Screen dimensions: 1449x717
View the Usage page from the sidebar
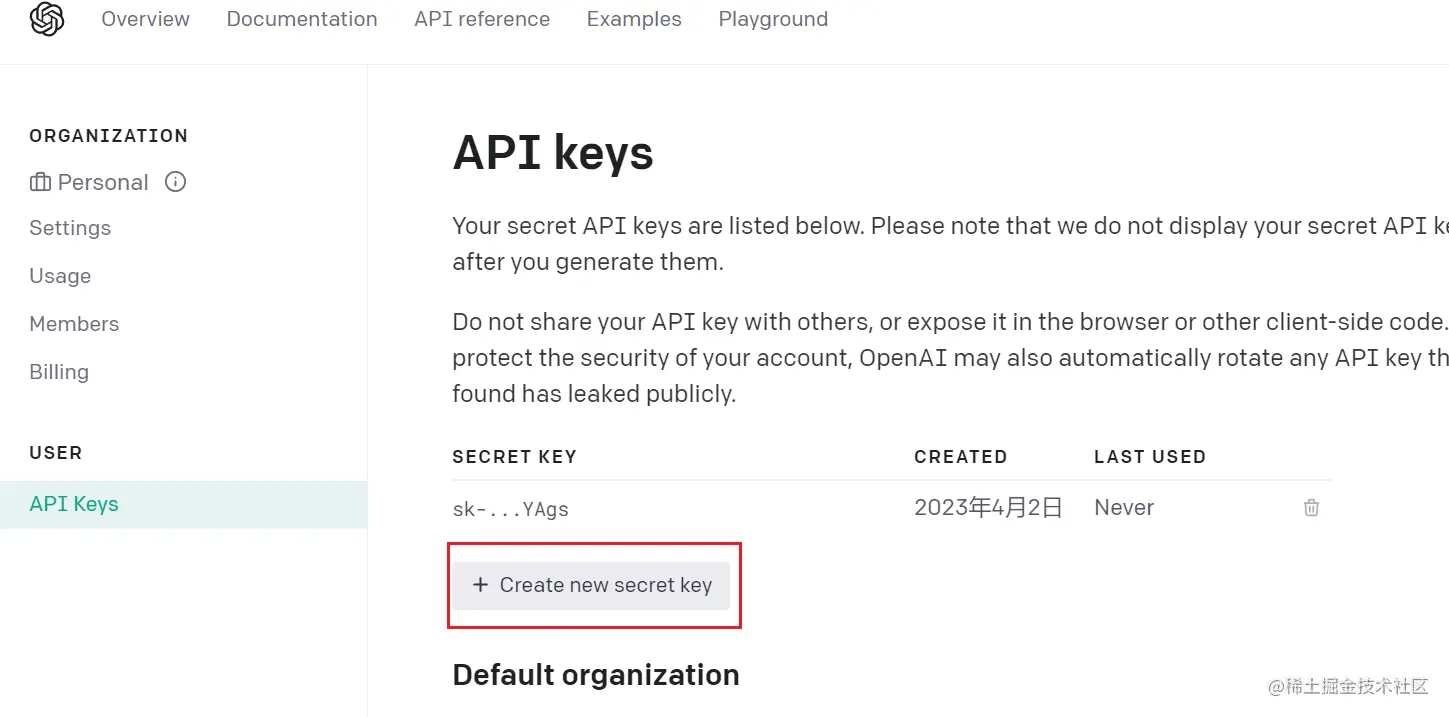pos(60,276)
